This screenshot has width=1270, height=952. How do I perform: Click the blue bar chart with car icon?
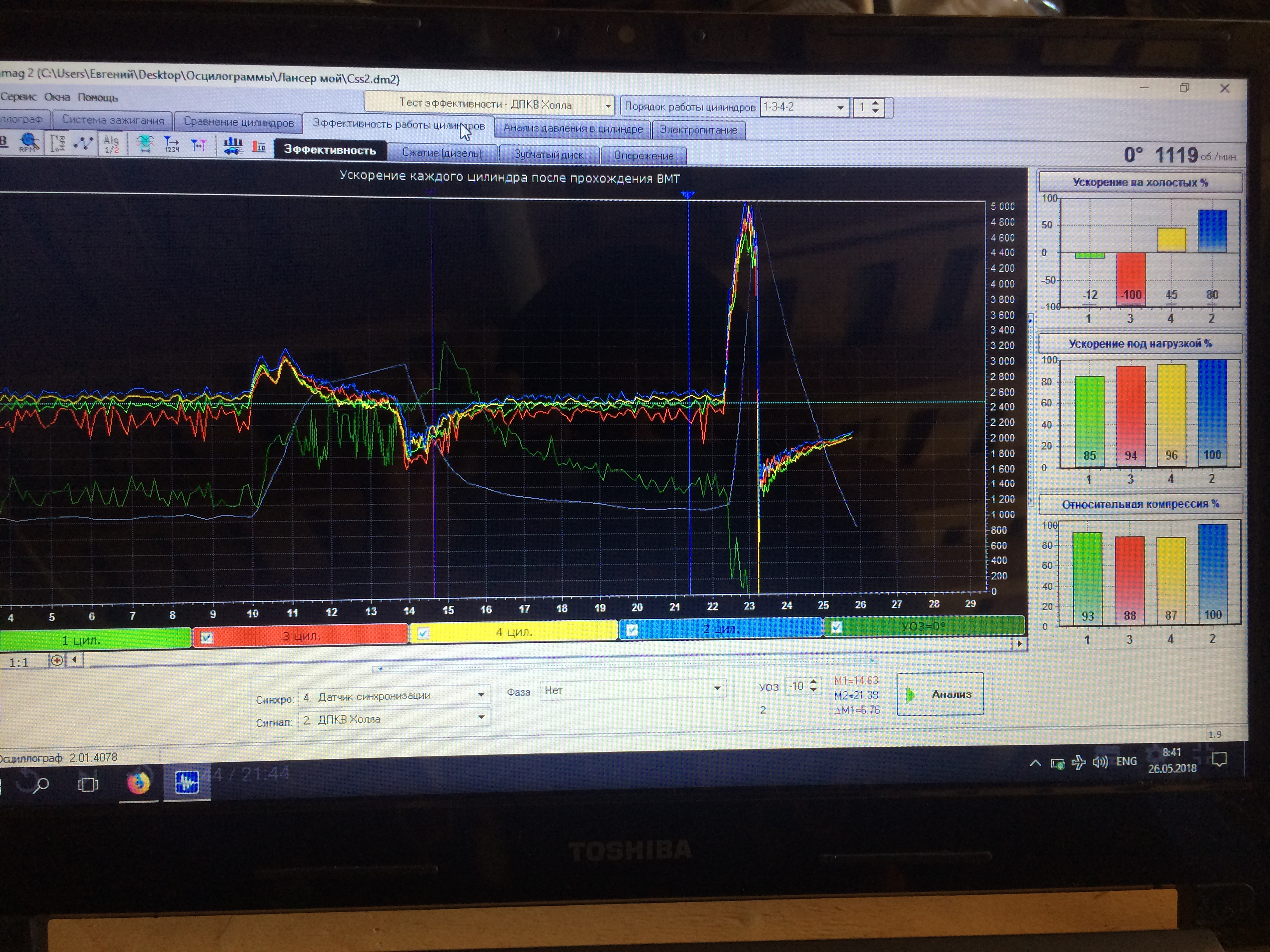[x=233, y=145]
